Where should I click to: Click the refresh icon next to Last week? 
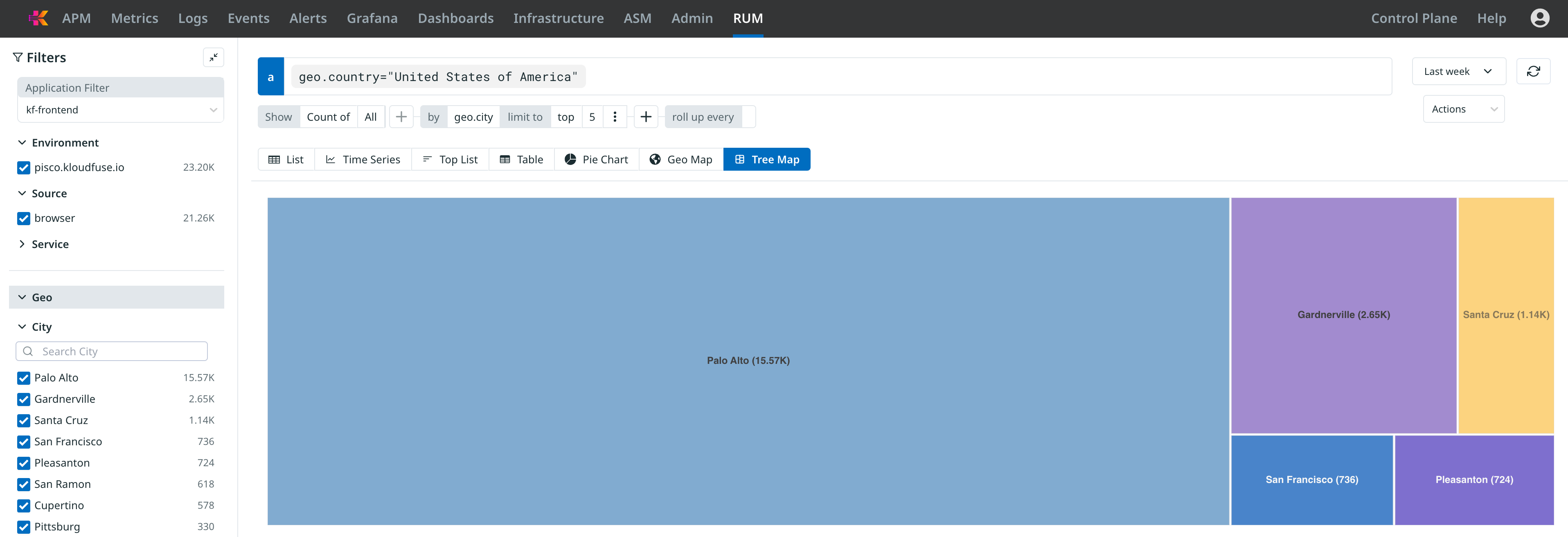coord(1533,71)
